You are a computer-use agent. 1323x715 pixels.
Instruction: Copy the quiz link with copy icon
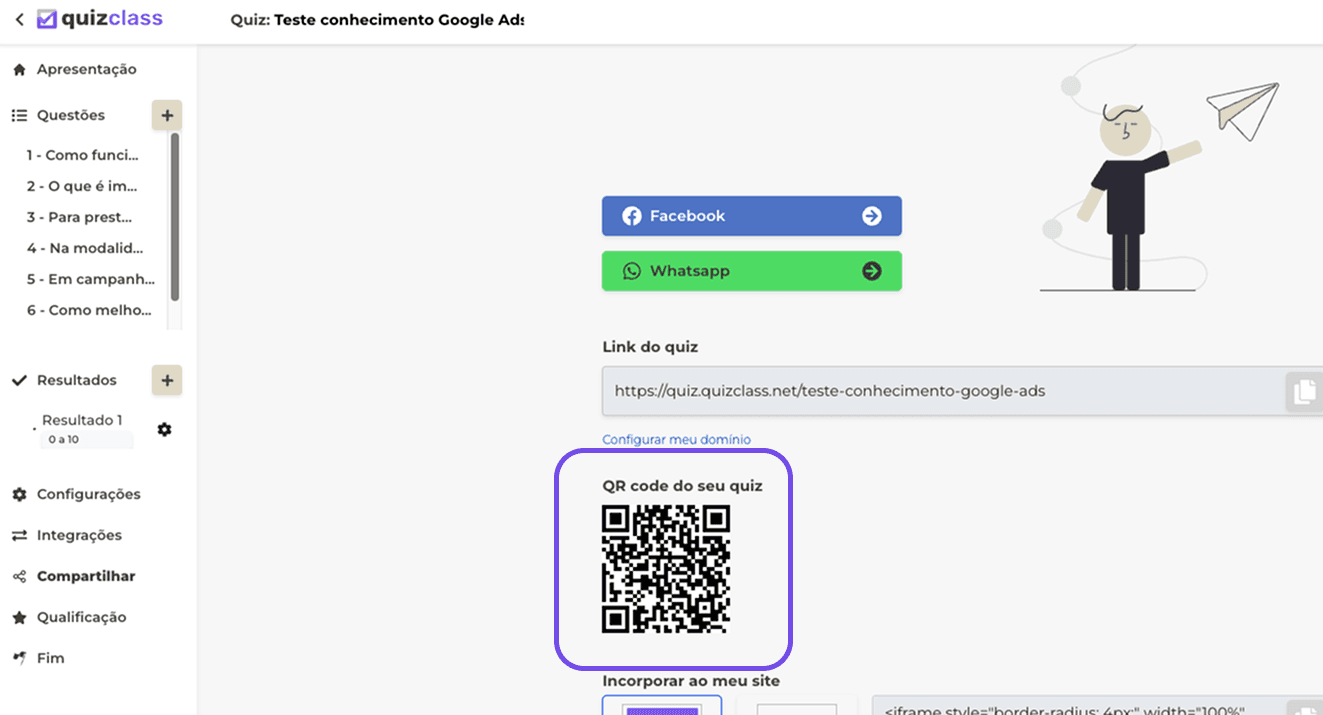tap(1304, 392)
